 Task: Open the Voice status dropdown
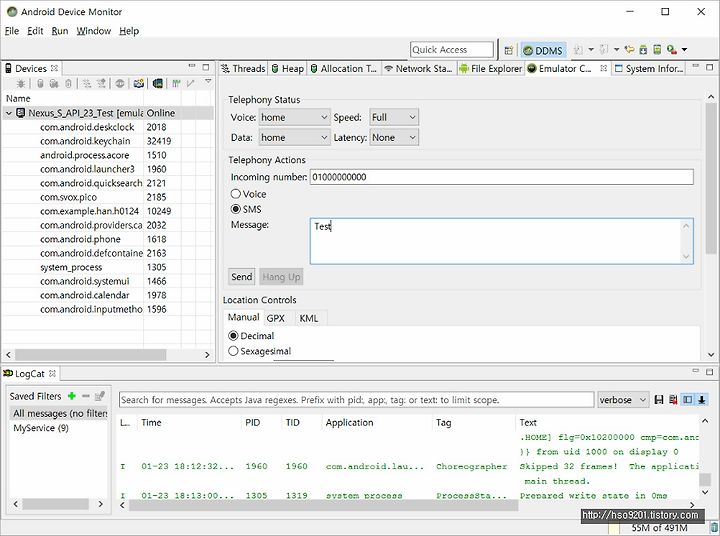[294, 117]
